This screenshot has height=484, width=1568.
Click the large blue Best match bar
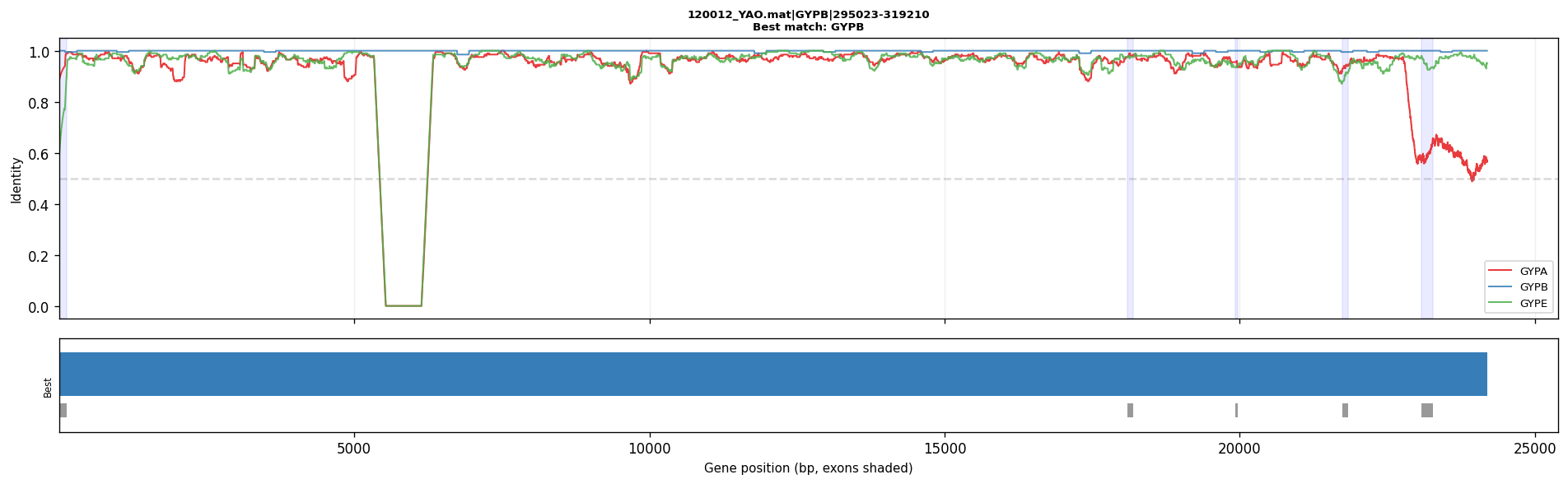coord(773,374)
